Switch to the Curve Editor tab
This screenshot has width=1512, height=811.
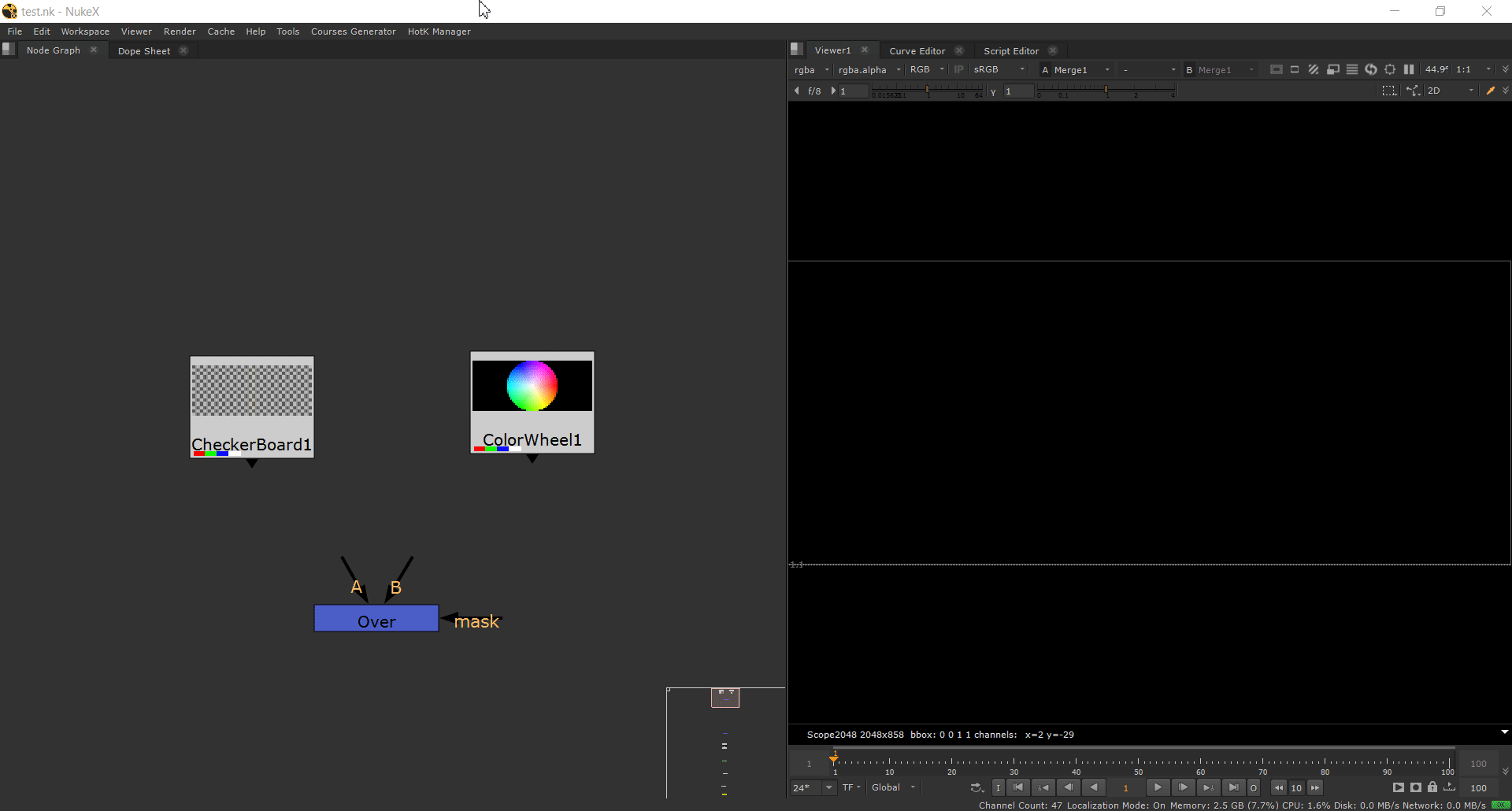[917, 50]
